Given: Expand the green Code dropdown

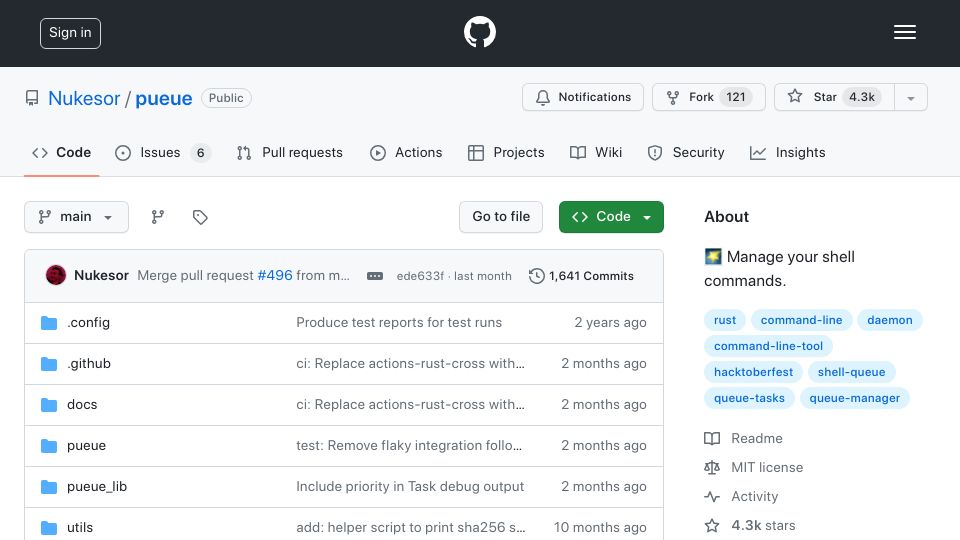Looking at the screenshot, I should 611,217.
